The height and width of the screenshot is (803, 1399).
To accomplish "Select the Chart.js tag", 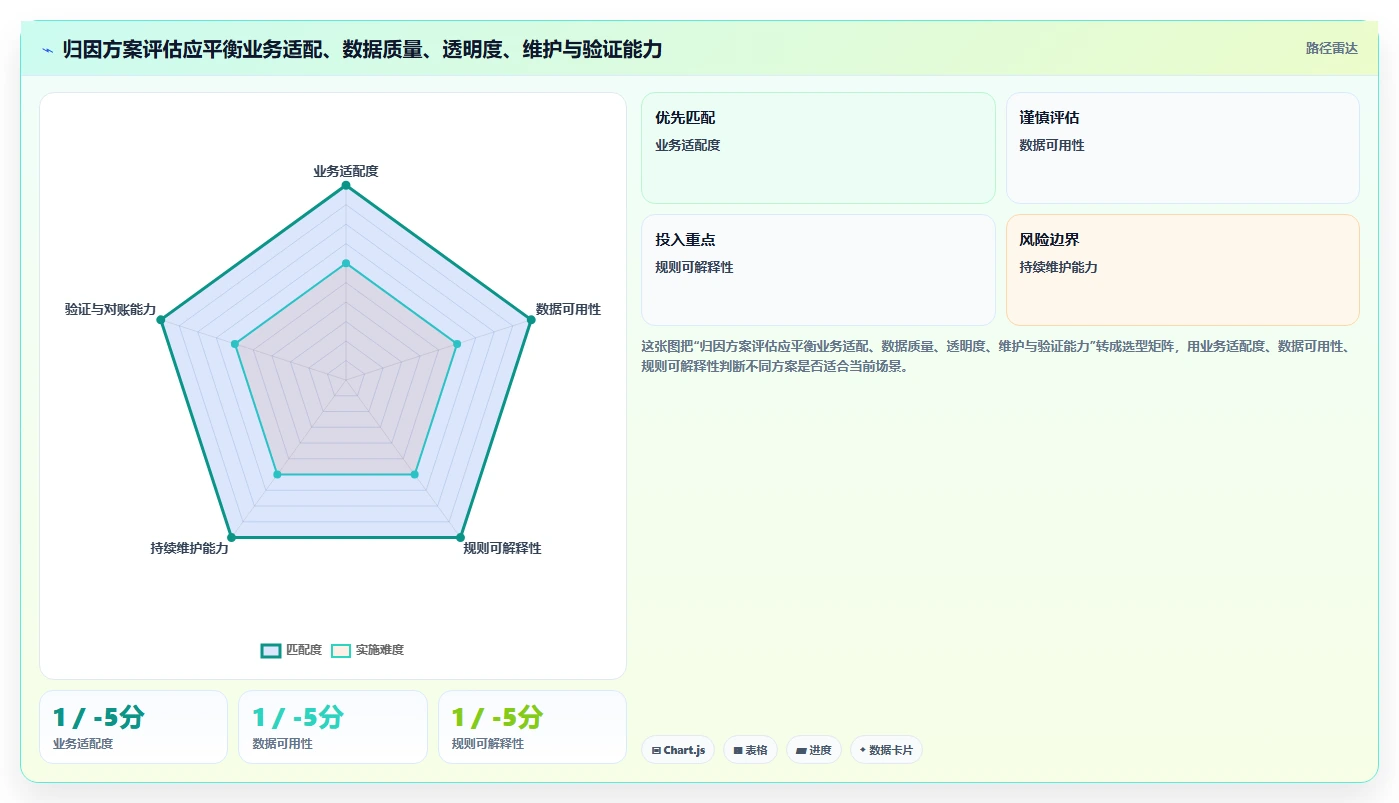I will [x=678, y=750].
